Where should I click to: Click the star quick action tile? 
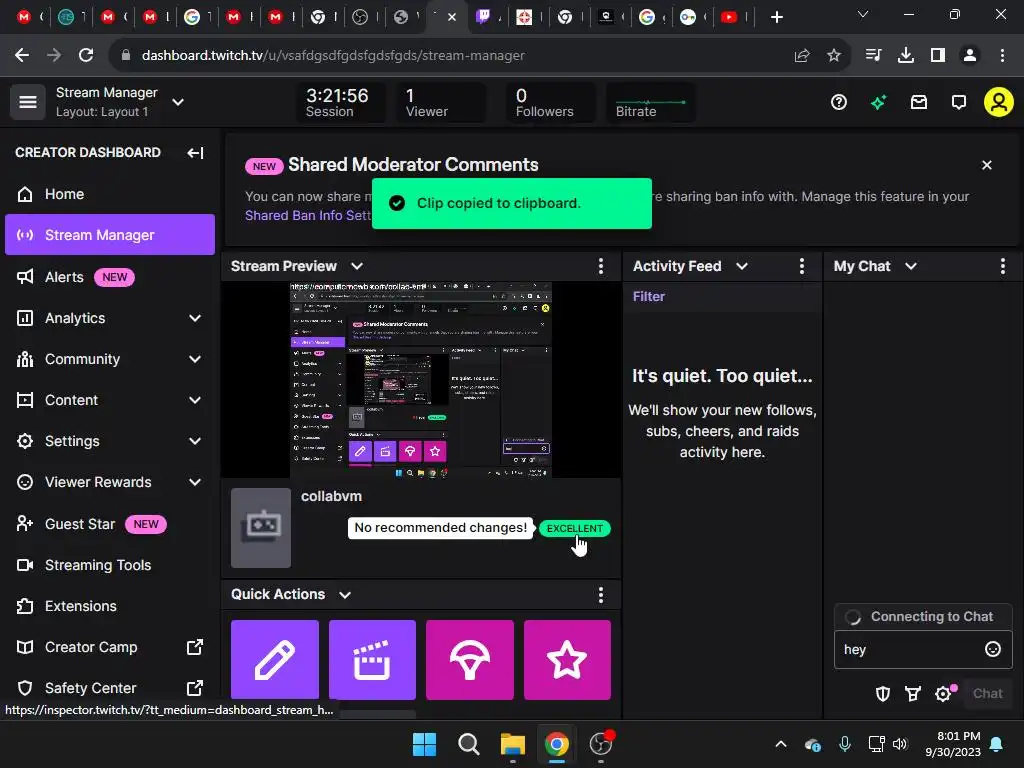click(567, 660)
